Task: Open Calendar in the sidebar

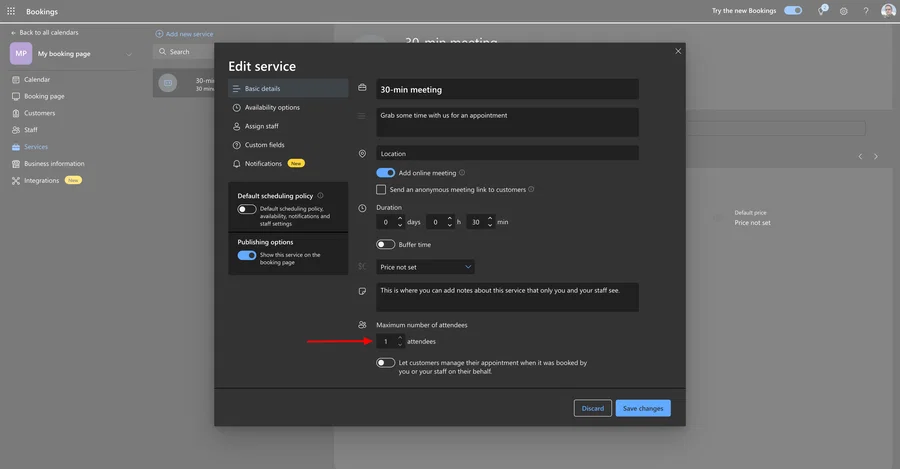Action: pyautogui.click(x=37, y=80)
